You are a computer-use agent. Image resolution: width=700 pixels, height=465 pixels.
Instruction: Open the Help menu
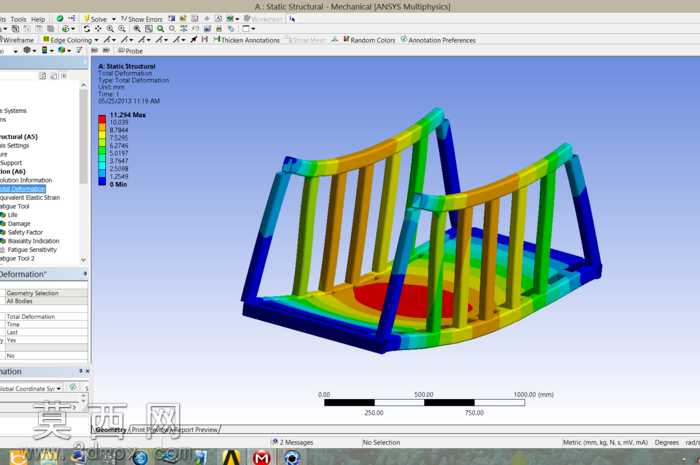click(x=38, y=19)
